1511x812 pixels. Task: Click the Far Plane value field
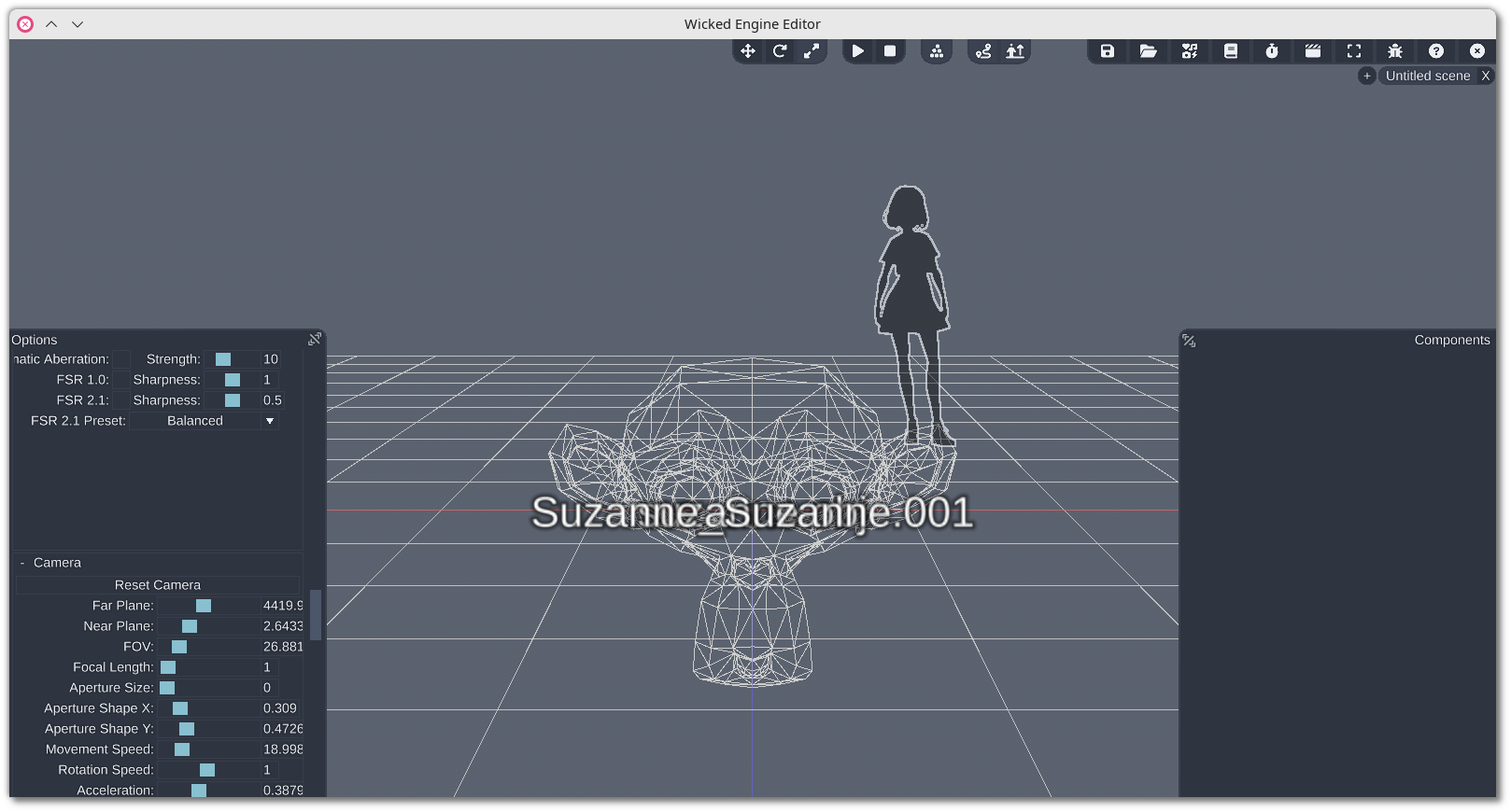point(282,606)
